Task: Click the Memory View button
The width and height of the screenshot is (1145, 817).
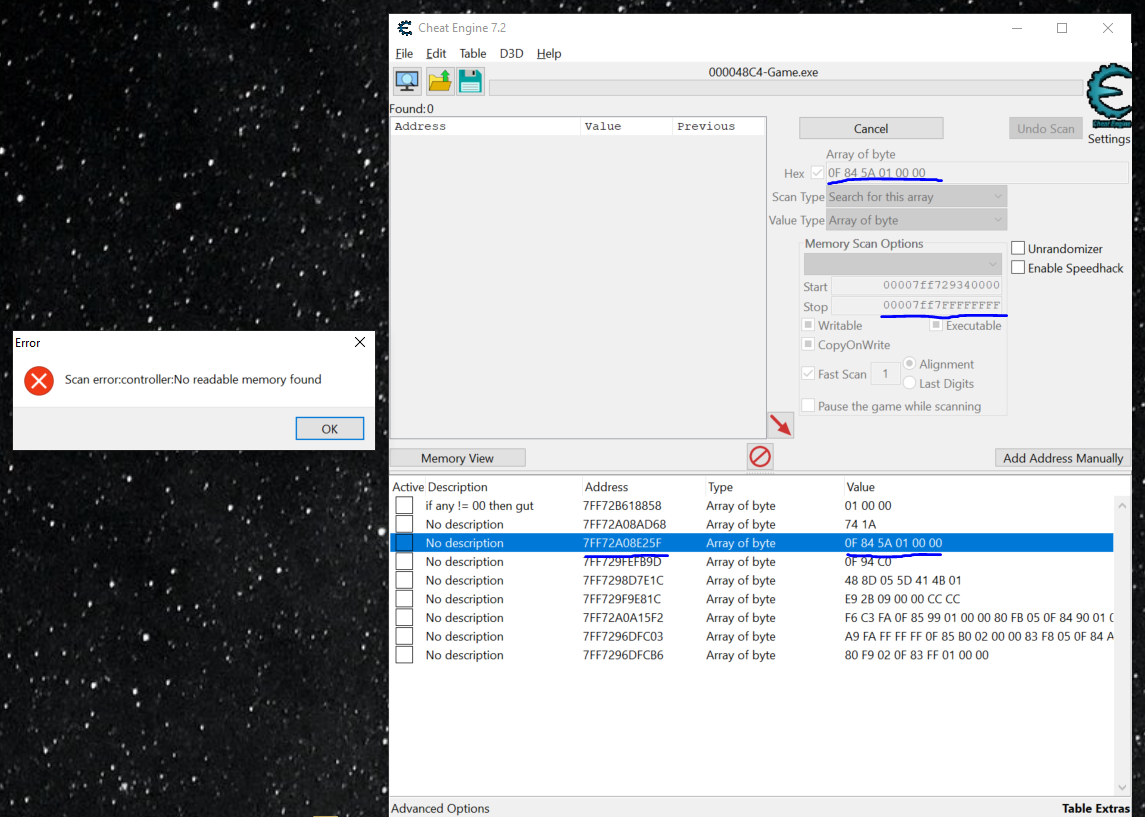Action: [457, 458]
